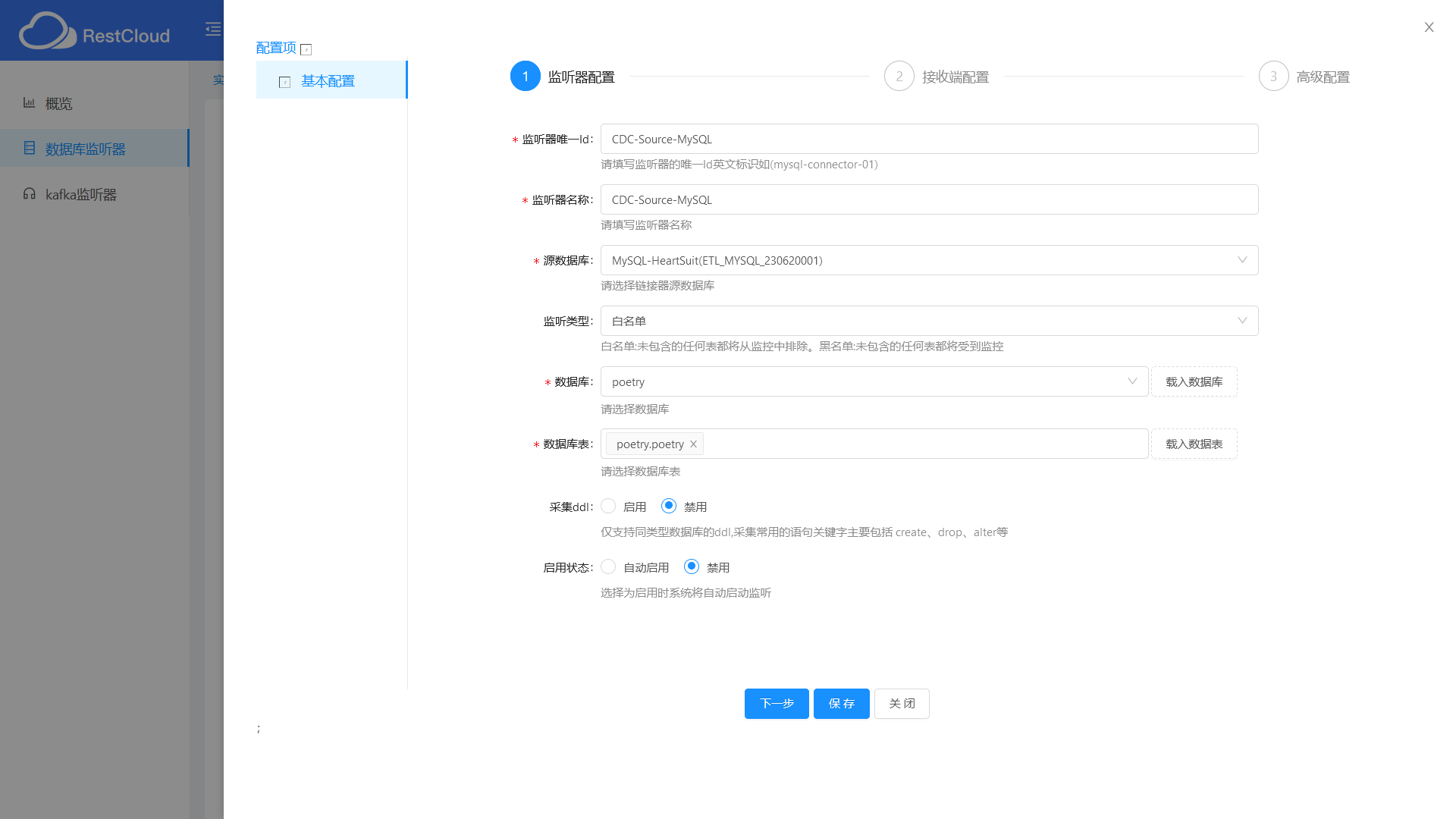Expand the 监听类型 whitelist dropdown
1456x819 pixels.
(929, 321)
